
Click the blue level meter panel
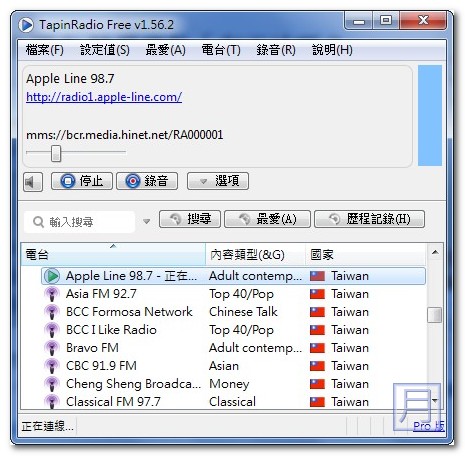430,116
